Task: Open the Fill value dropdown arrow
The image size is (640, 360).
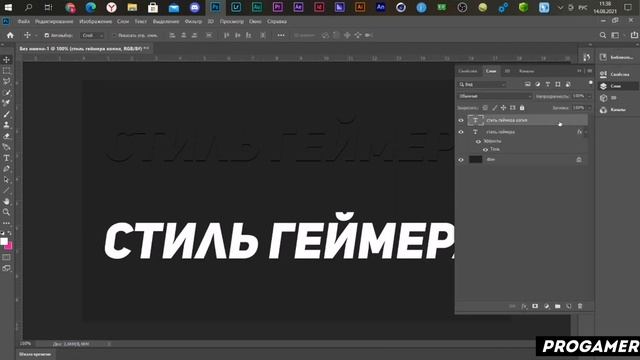Action: pos(589,108)
